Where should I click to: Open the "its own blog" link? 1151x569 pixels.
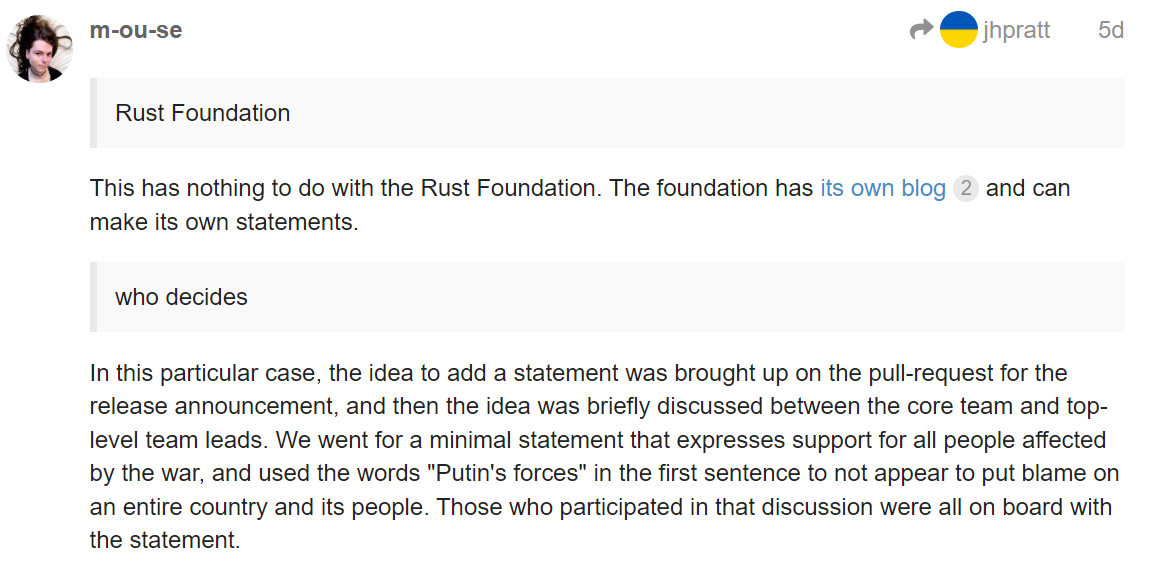pyautogui.click(x=882, y=189)
